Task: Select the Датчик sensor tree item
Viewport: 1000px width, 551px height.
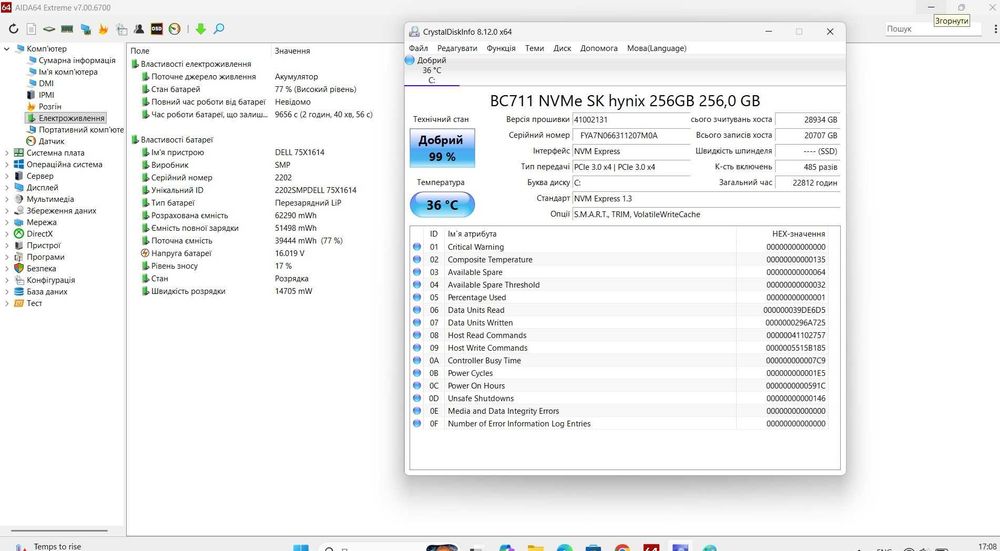Action: coord(51,141)
